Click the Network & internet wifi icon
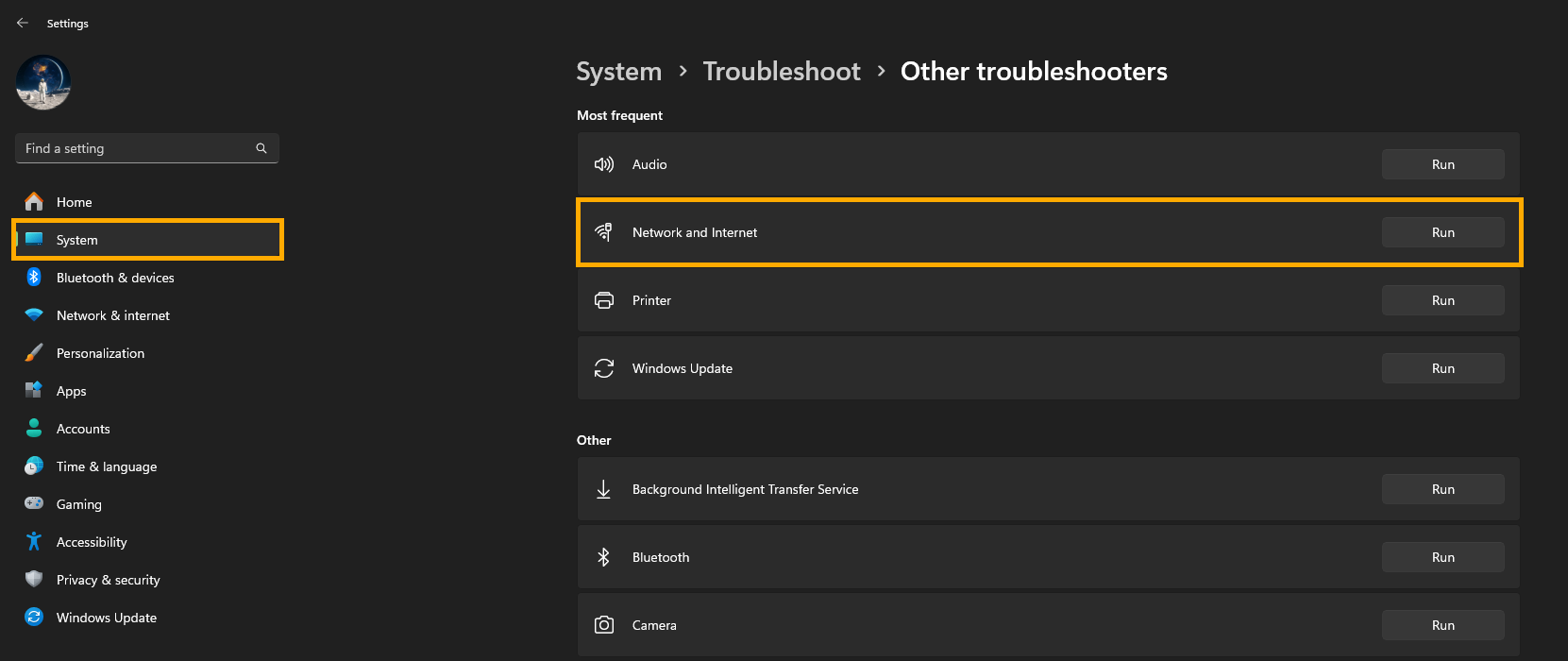Image resolution: width=1568 pixels, height=661 pixels. [34, 314]
